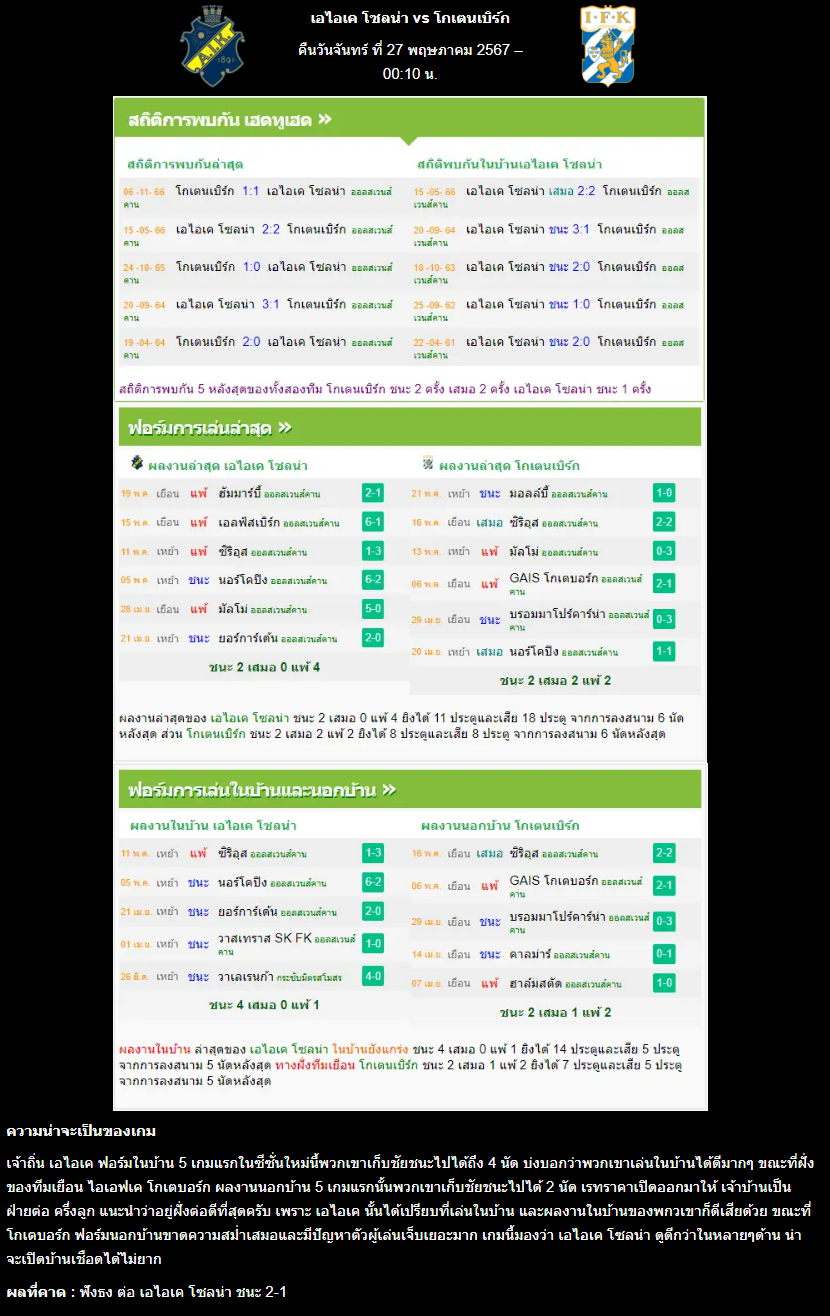Click the green 0-3 badge in Göteborg's มัลโม่ row
Image resolution: width=830 pixels, height=1316 pixels.
pos(664,550)
